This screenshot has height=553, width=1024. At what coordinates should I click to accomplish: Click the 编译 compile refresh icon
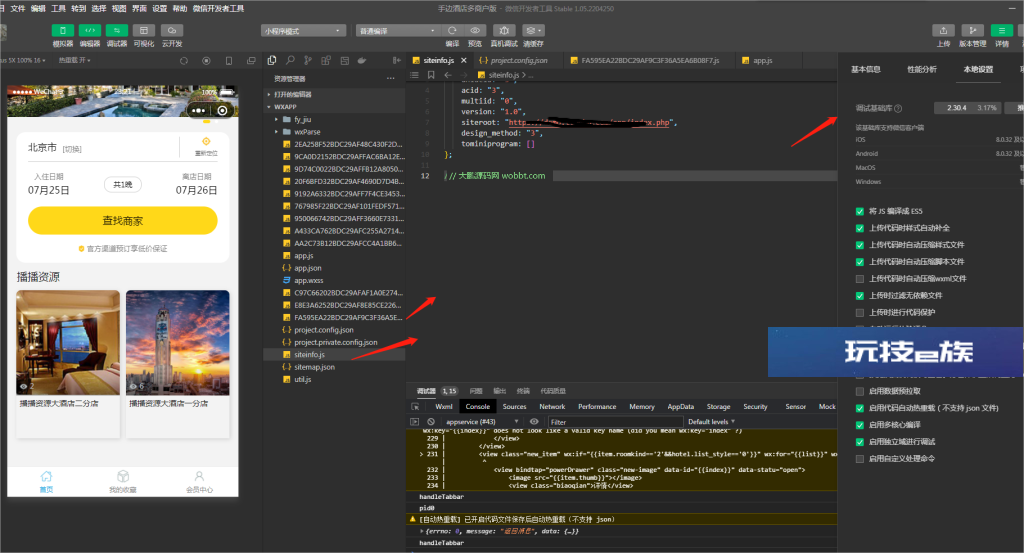(452, 30)
